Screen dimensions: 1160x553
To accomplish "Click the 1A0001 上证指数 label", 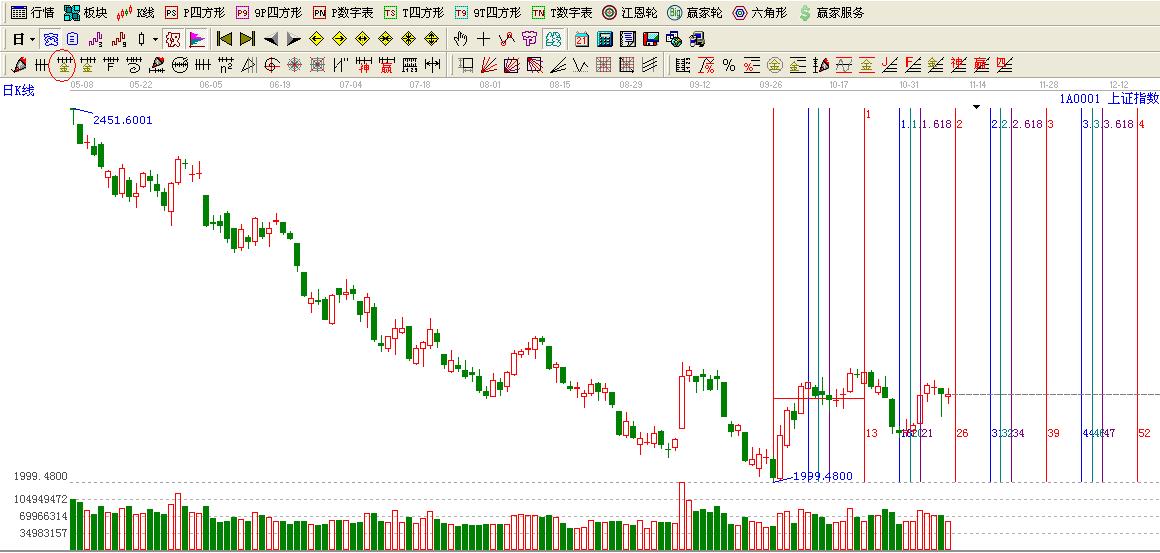I will tap(1108, 98).
